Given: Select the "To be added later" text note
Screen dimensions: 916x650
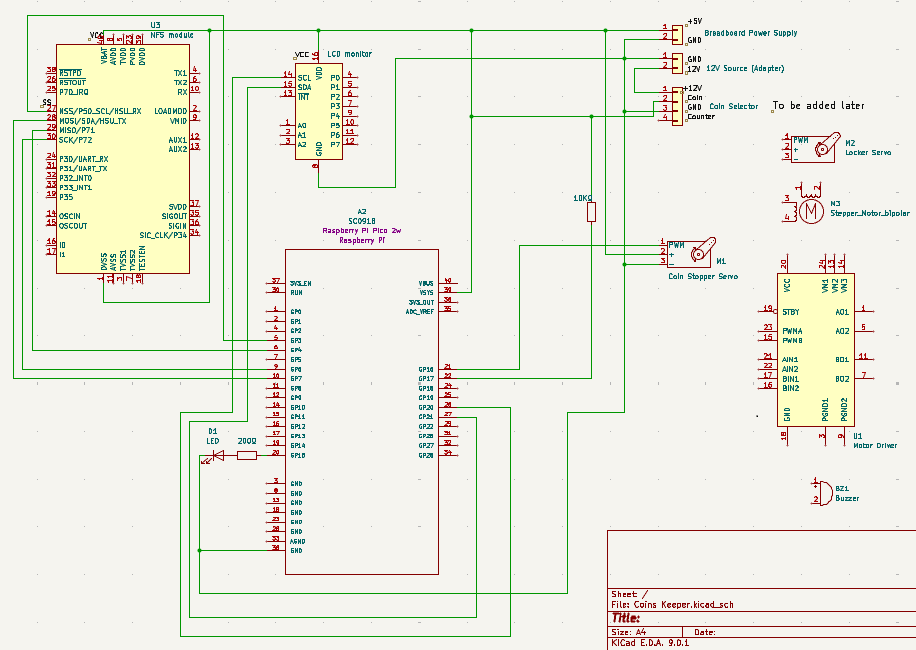Looking at the screenshot, I should [818, 105].
